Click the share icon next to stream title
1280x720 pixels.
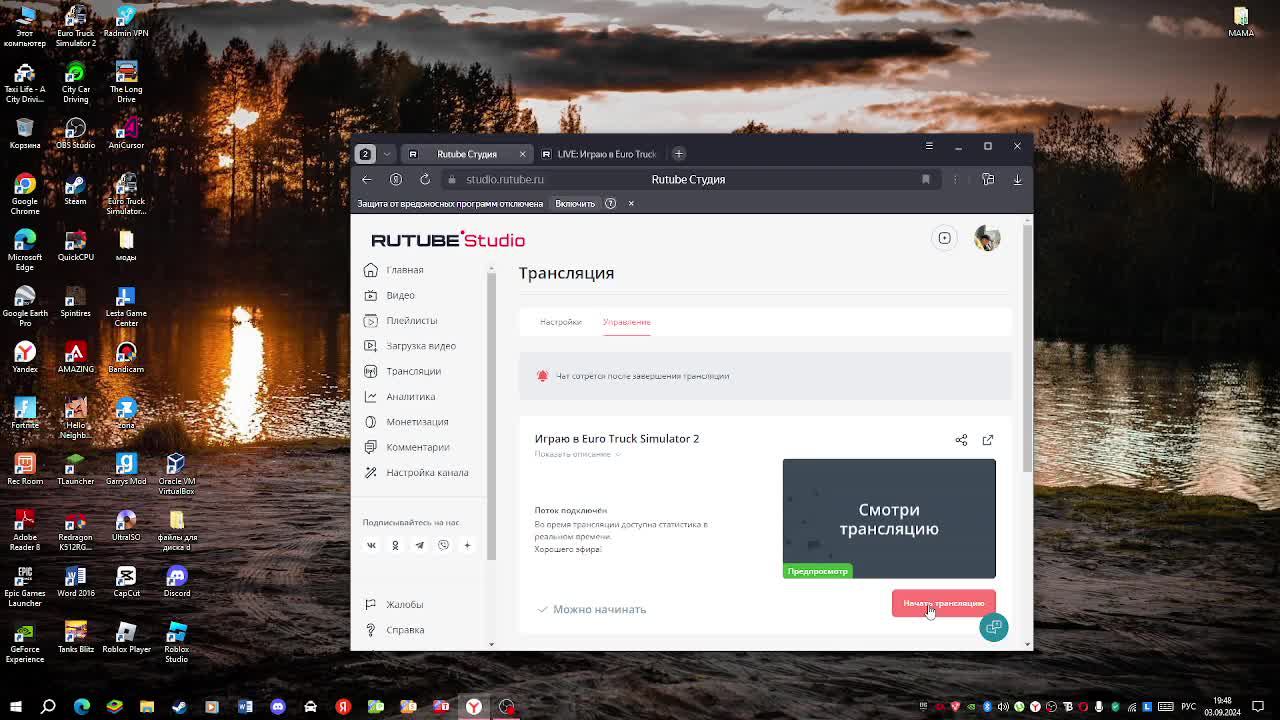(x=961, y=440)
